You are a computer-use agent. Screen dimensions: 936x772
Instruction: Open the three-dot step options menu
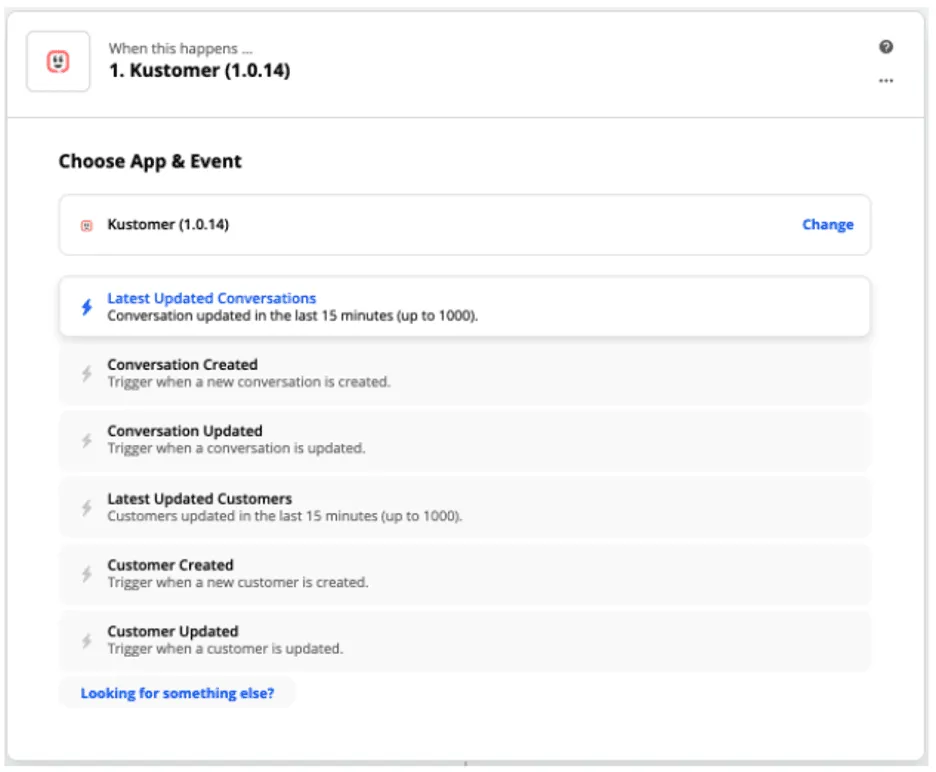885,82
